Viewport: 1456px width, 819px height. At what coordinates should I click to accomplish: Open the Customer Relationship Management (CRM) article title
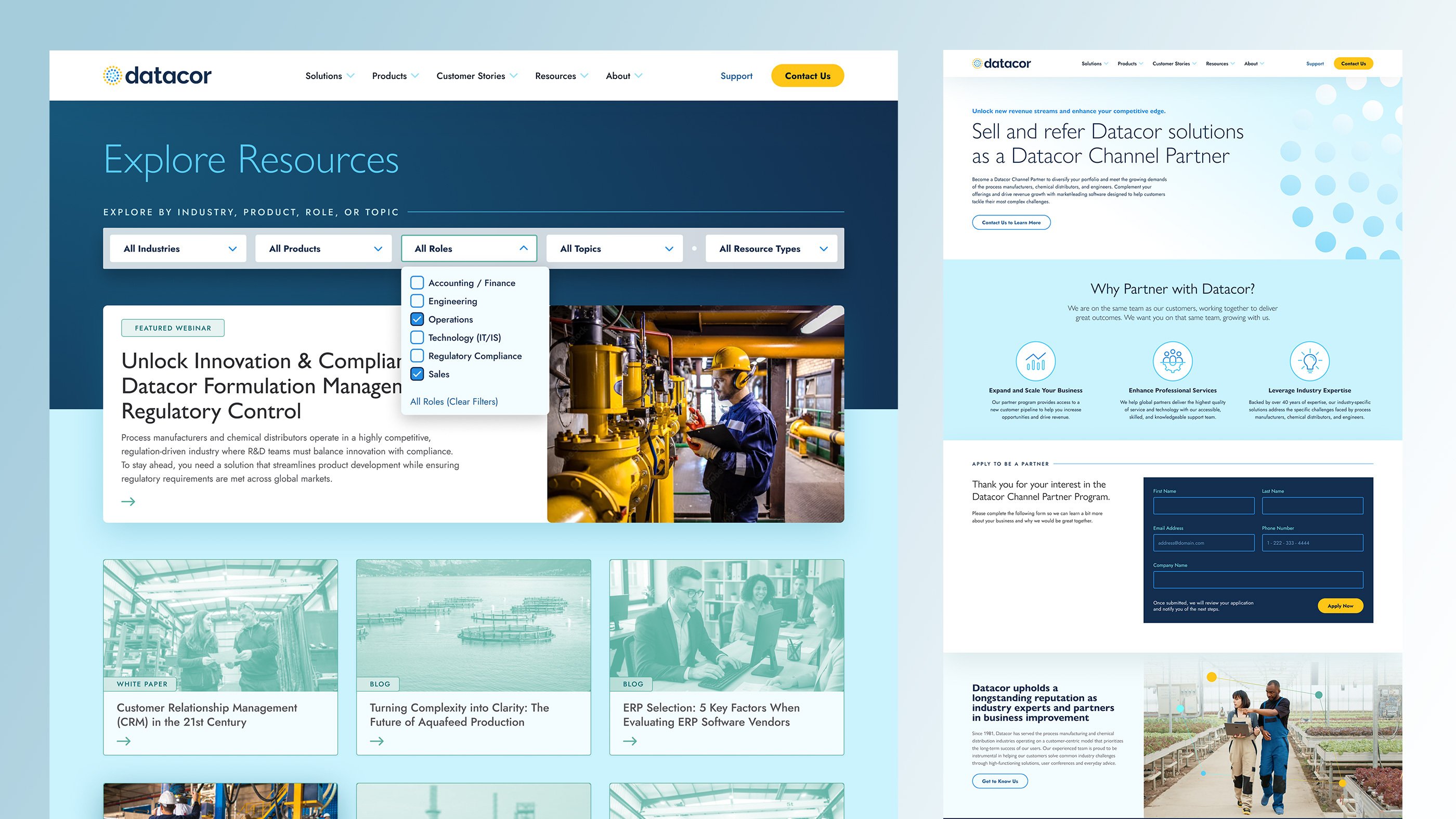[207, 714]
